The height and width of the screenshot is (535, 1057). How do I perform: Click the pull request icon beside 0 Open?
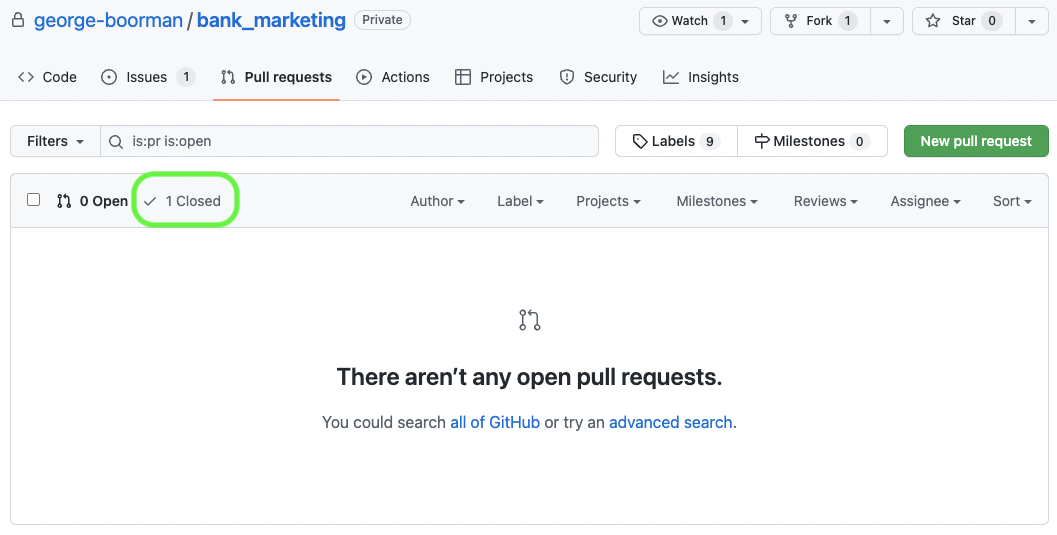click(x=64, y=201)
